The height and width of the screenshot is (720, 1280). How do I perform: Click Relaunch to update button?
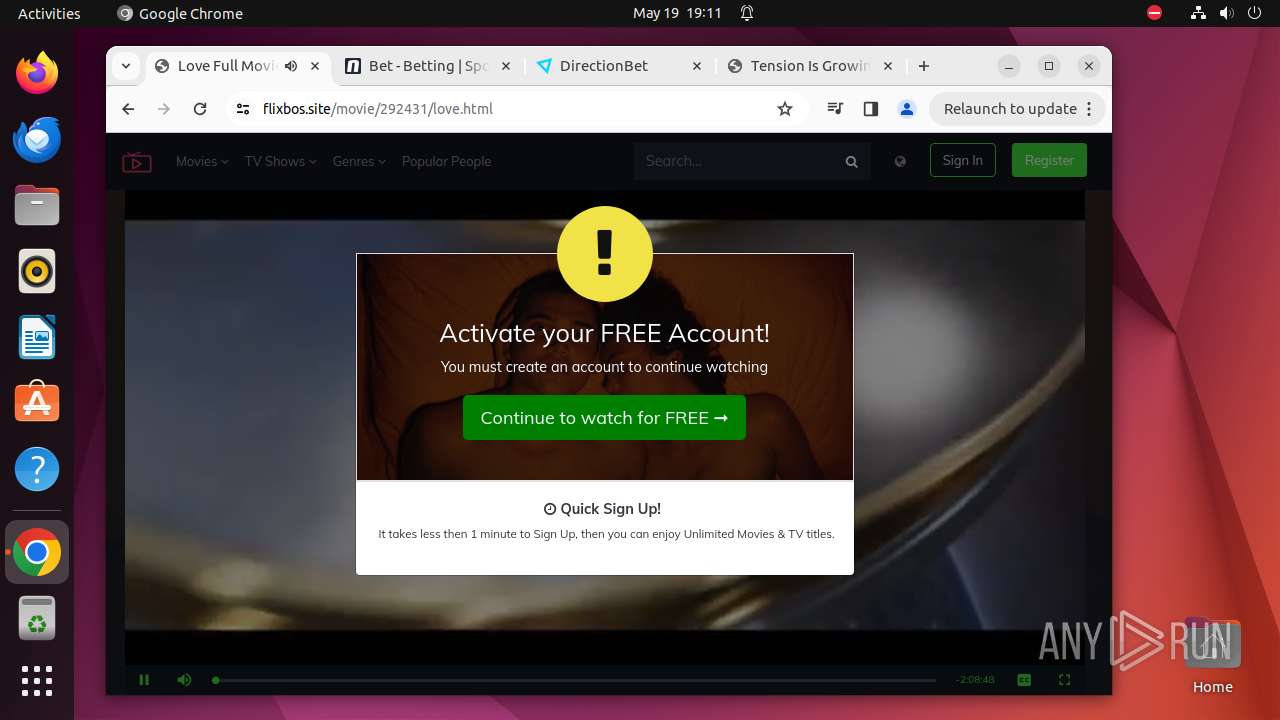pos(1010,109)
